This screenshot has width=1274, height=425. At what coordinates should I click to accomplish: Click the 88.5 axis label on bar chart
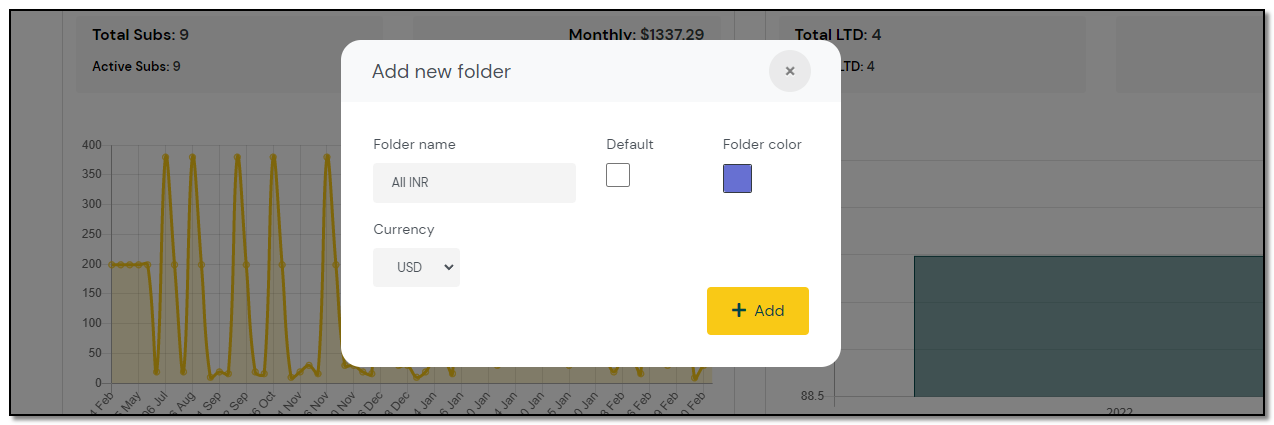pos(812,396)
